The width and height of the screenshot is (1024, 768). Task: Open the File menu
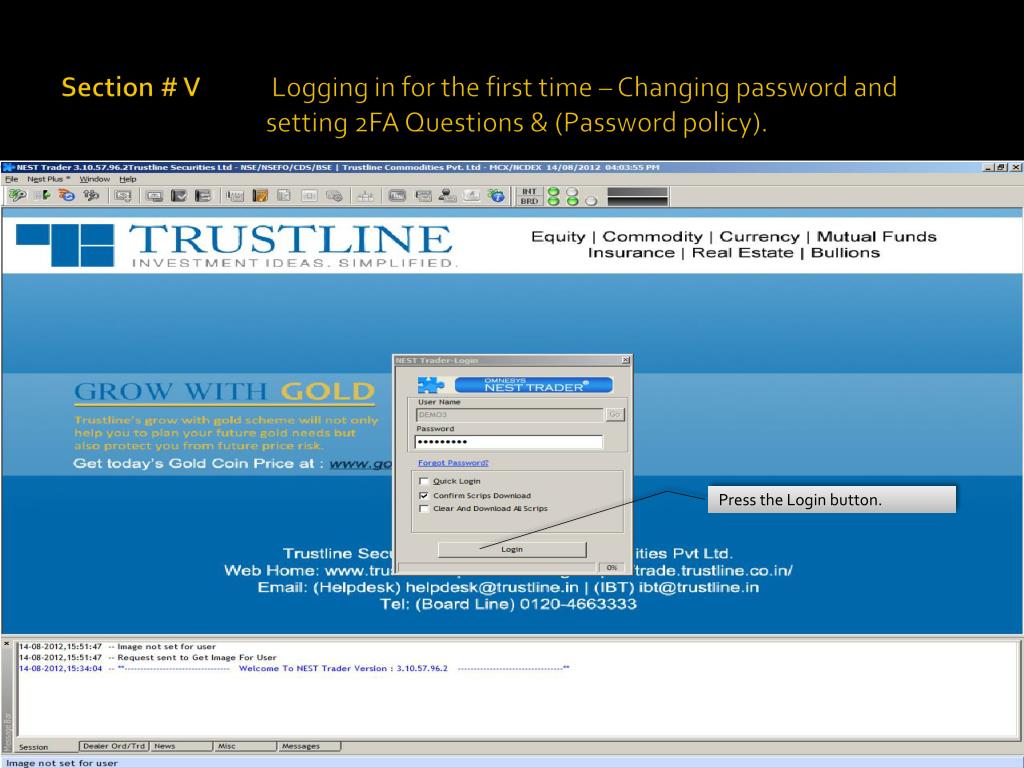click(x=11, y=179)
